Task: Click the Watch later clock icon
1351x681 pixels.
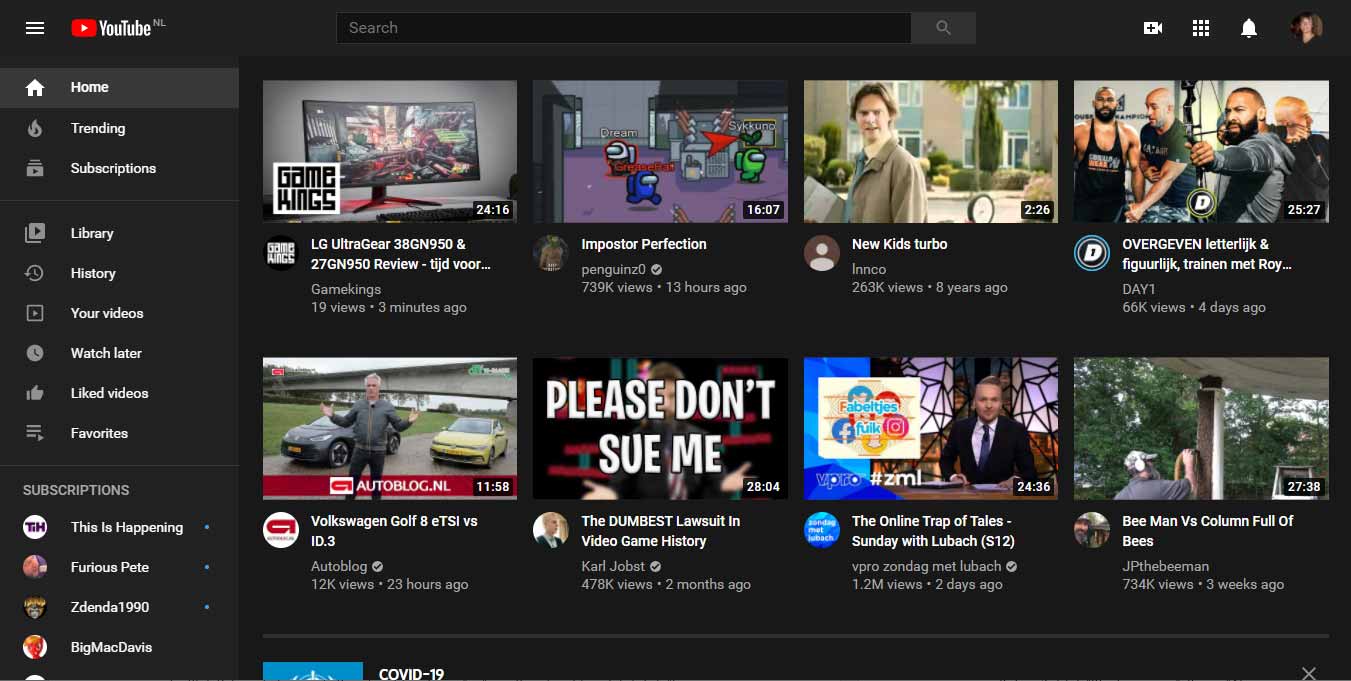Action: pyautogui.click(x=35, y=353)
